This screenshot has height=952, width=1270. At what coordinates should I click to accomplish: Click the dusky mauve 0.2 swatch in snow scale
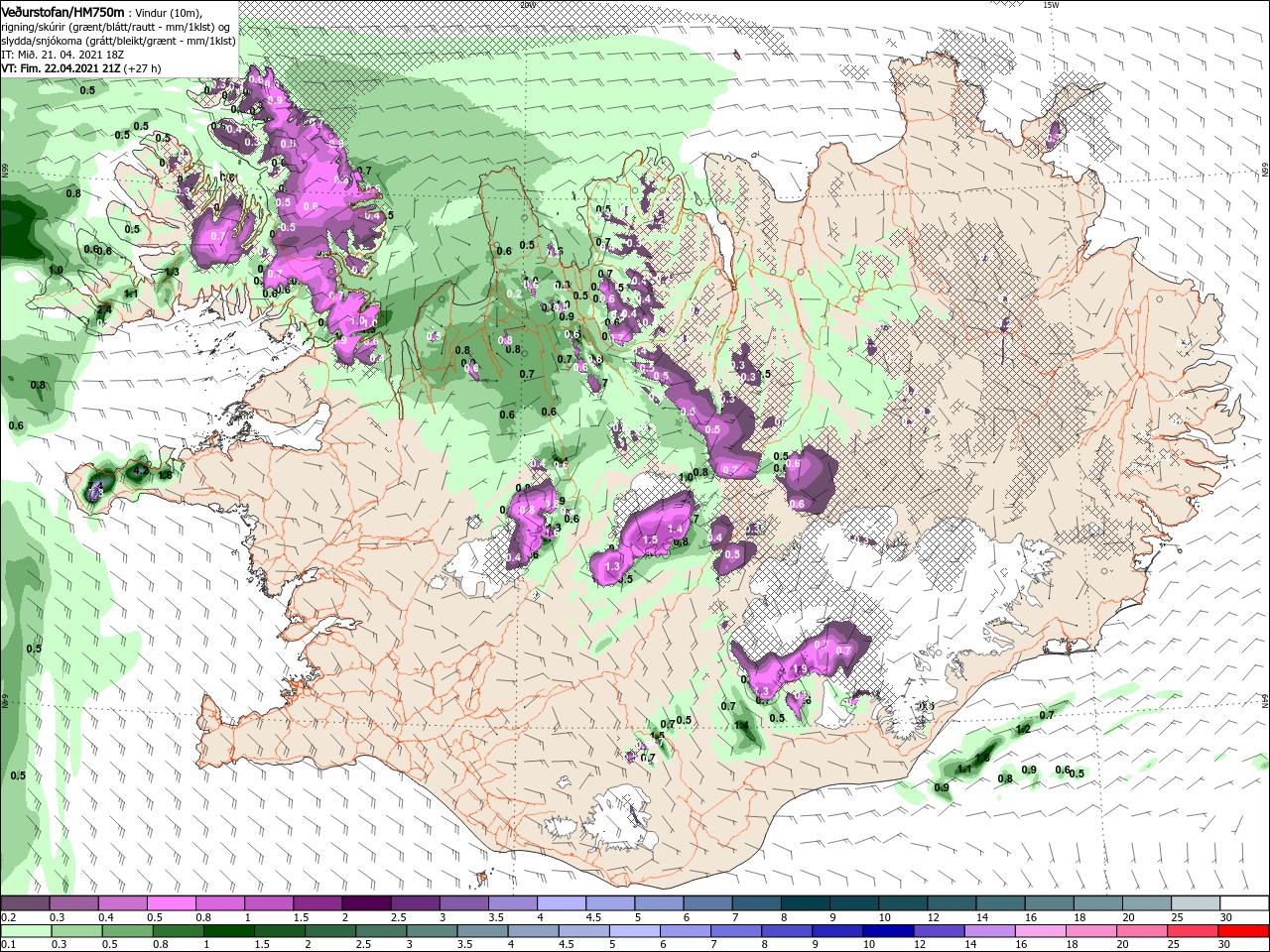[x=25, y=902]
